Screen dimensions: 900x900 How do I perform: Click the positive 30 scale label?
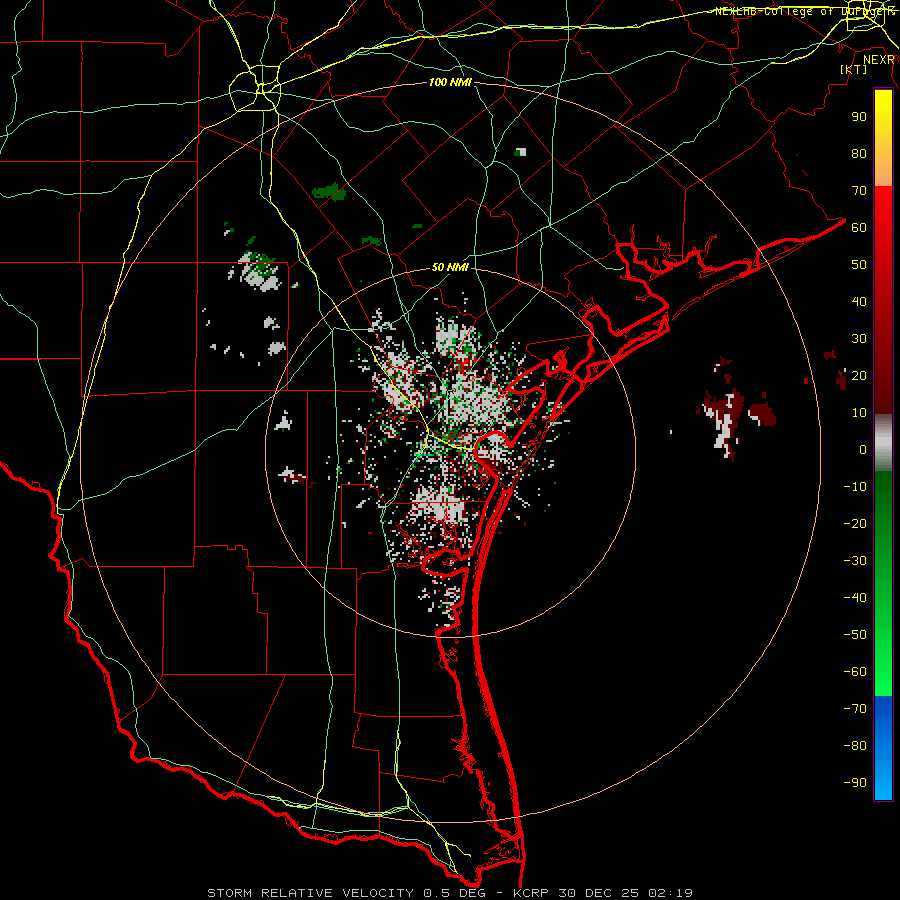coord(859,339)
